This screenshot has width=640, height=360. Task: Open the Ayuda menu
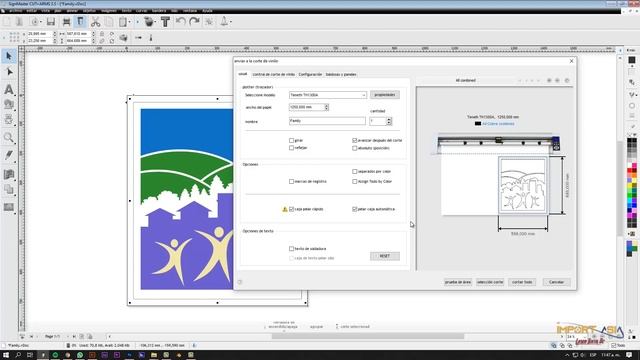tap(207, 11)
